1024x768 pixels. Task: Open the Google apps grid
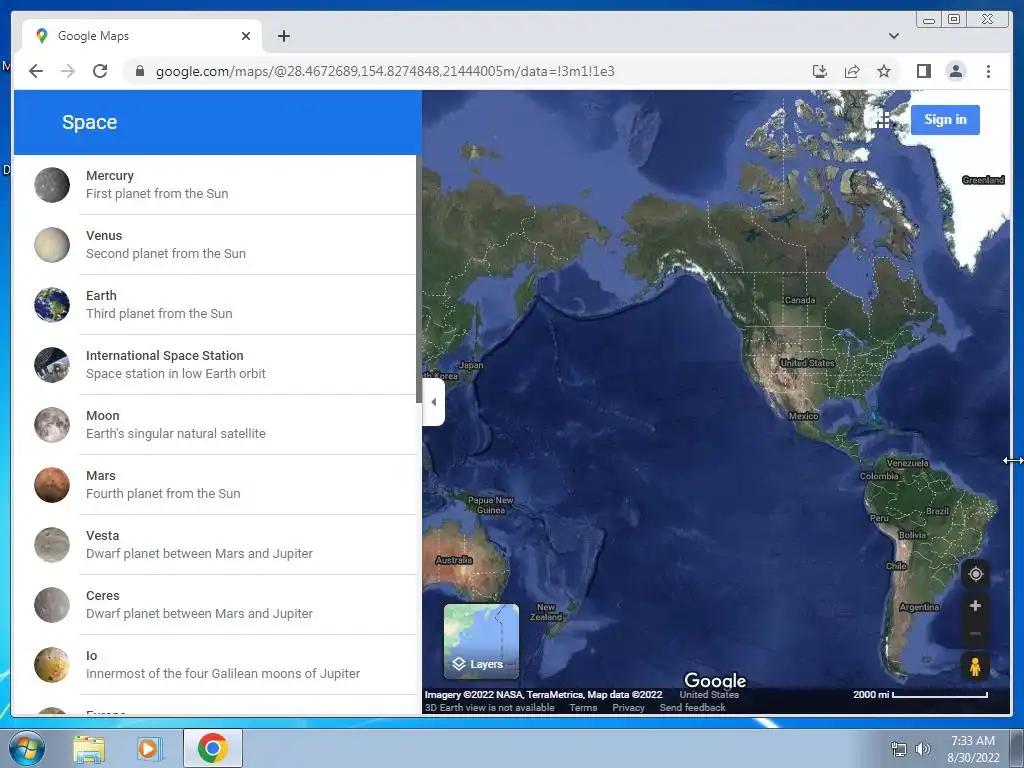(883, 120)
